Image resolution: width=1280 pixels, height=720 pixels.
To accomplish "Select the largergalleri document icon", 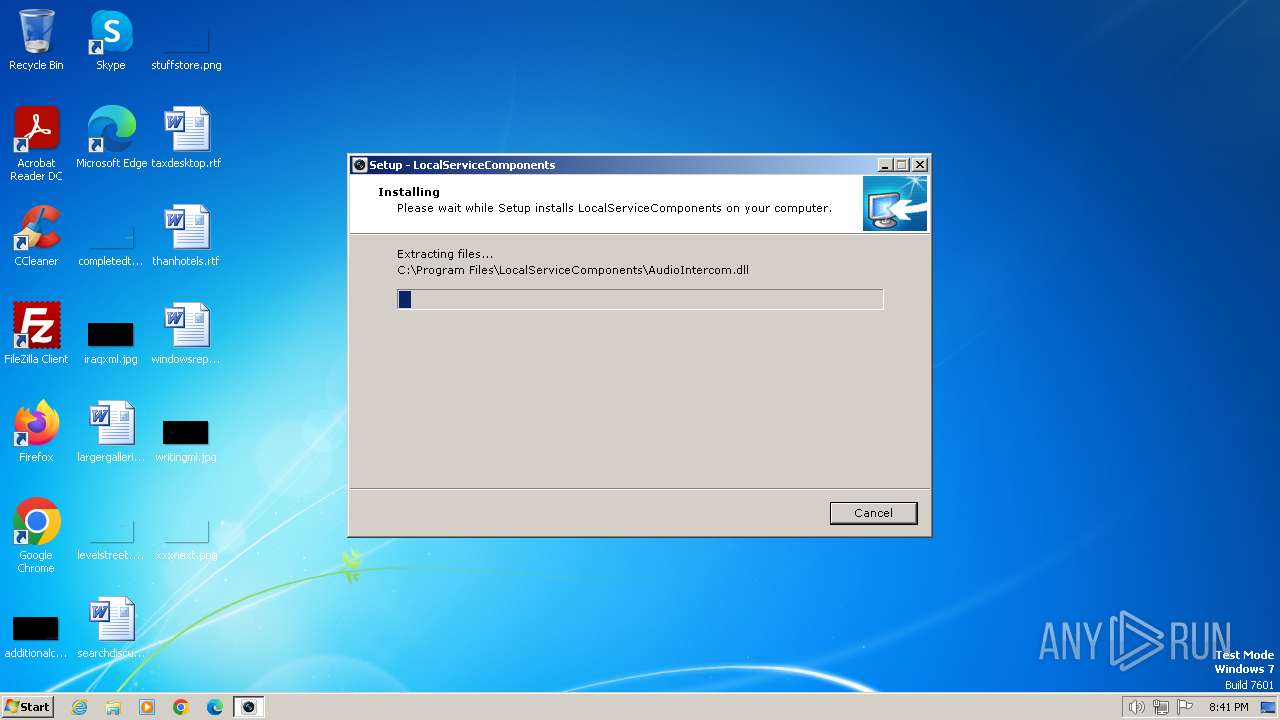I will tap(111, 432).
